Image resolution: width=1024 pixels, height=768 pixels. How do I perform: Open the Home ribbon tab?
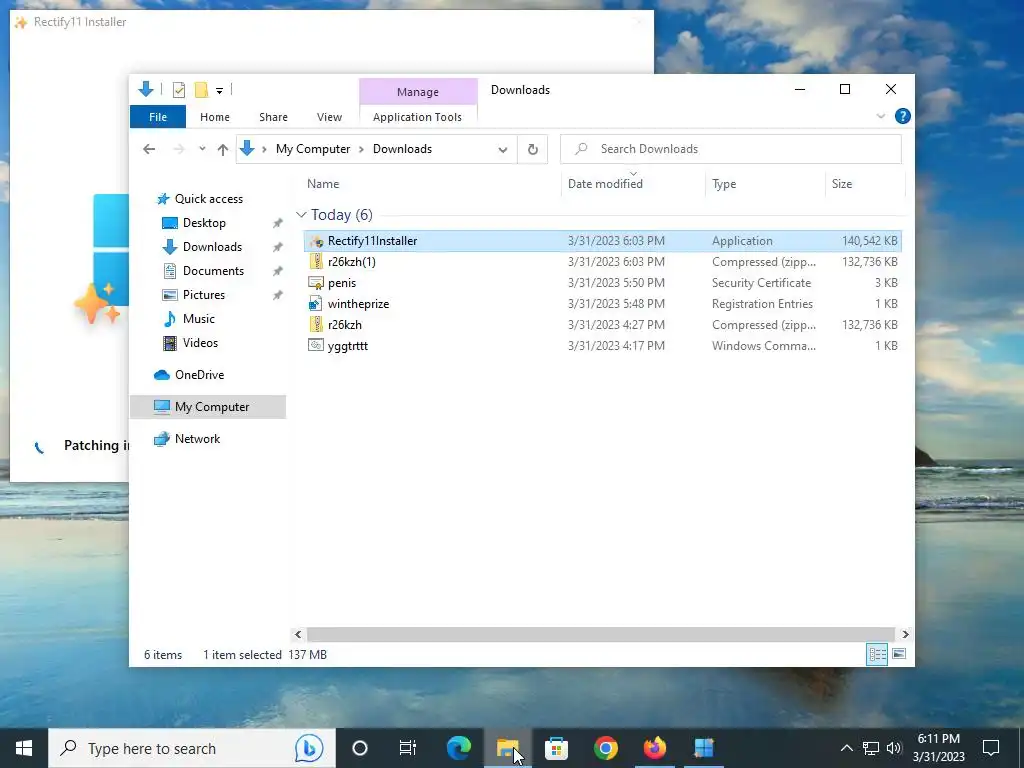pyautogui.click(x=215, y=117)
